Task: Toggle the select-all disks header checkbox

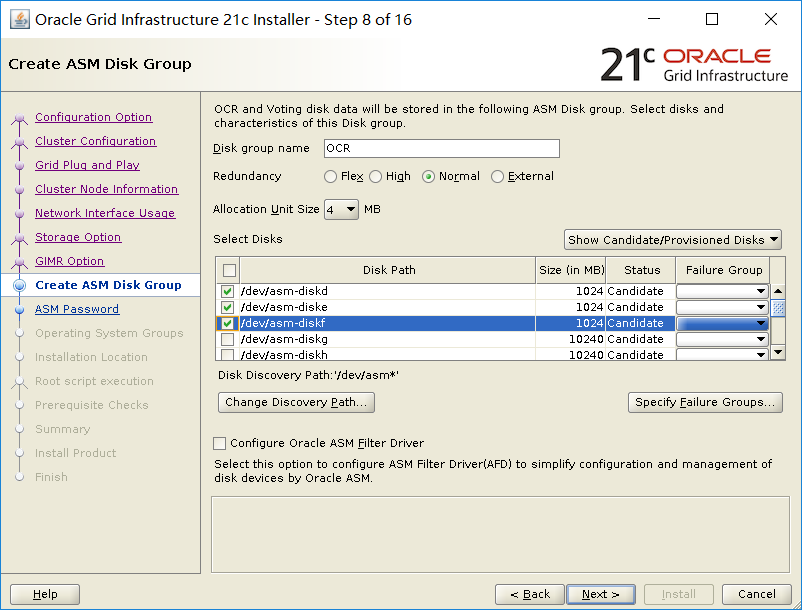Action: (229, 270)
